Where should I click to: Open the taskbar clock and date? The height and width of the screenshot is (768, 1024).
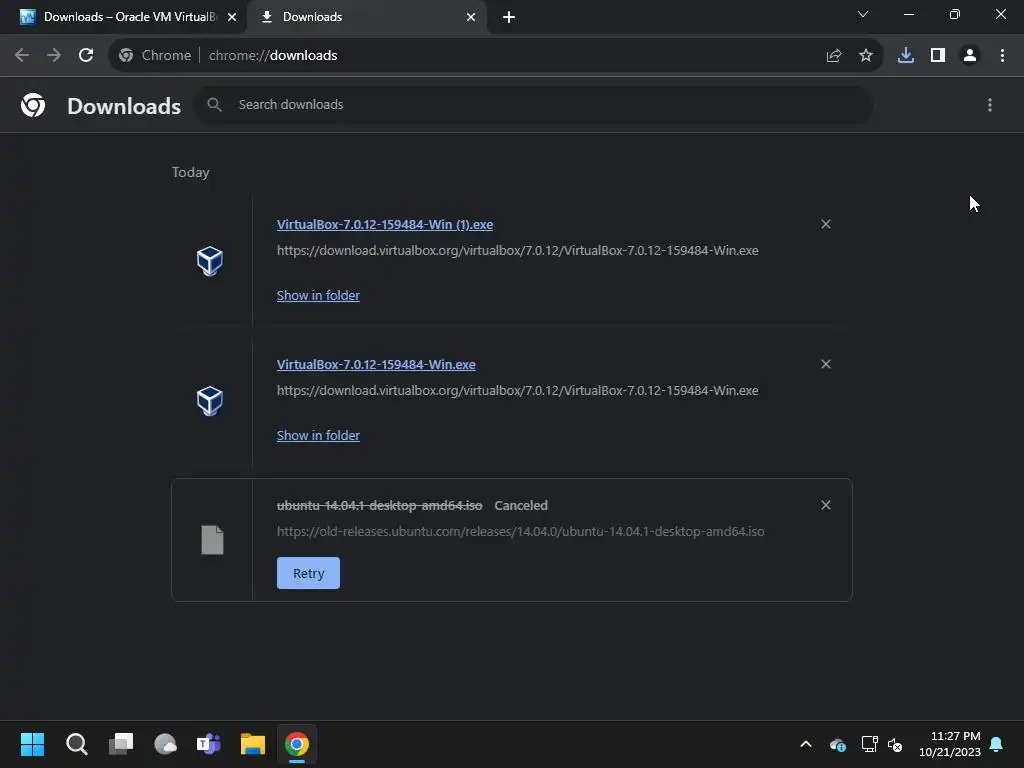pyautogui.click(x=950, y=744)
